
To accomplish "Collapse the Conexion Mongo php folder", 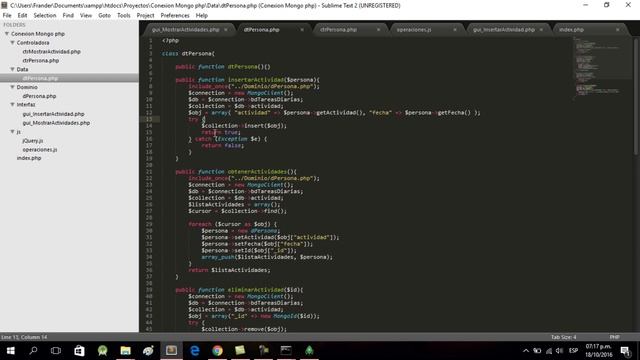I will coord(7,34).
